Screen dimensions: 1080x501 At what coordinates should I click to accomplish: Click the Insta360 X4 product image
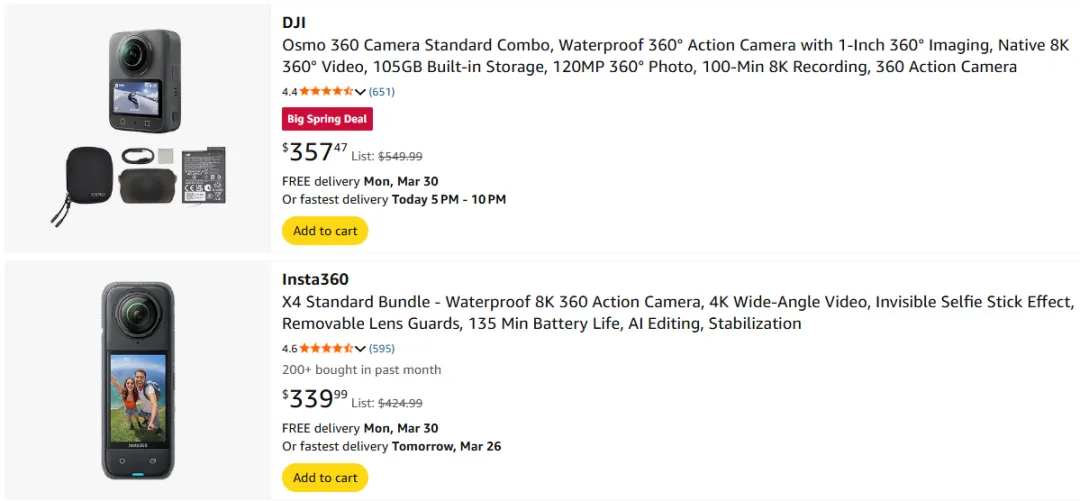point(137,381)
